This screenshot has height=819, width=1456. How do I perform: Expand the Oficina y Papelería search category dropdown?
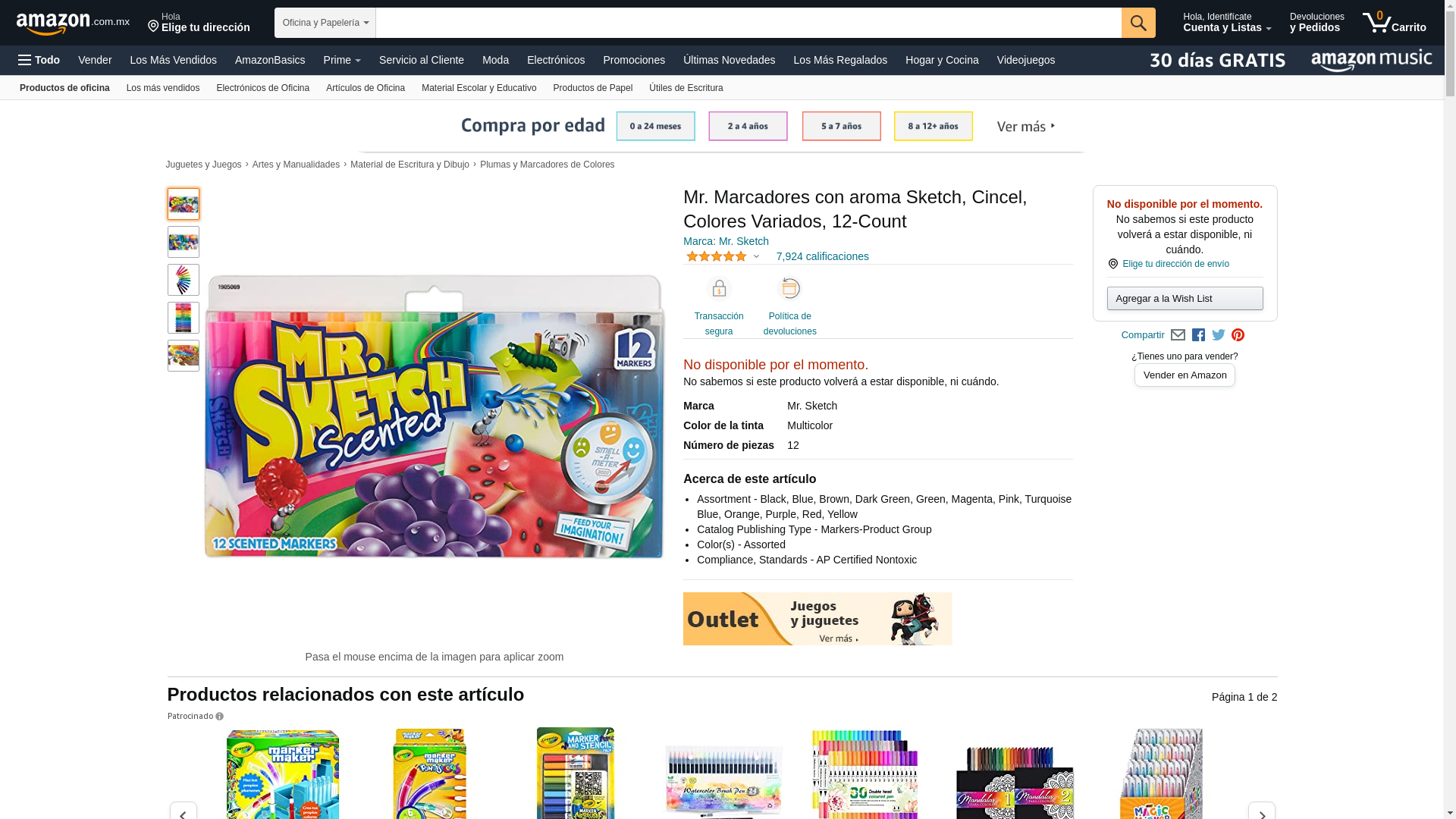(x=325, y=23)
